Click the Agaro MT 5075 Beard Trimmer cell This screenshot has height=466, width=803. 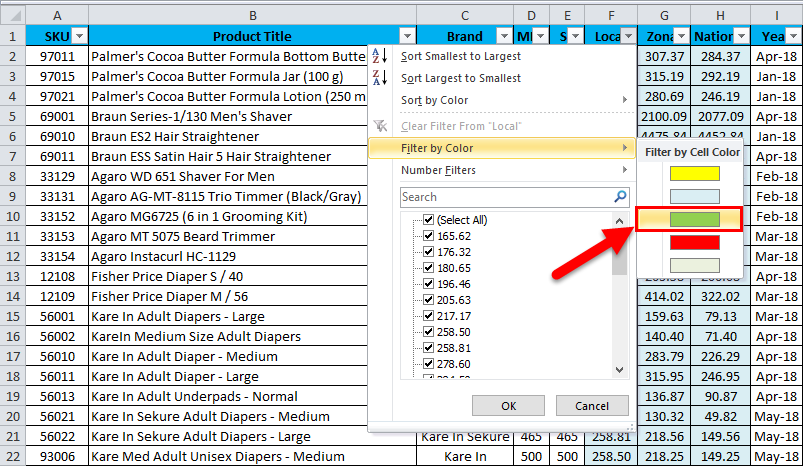click(x=228, y=236)
